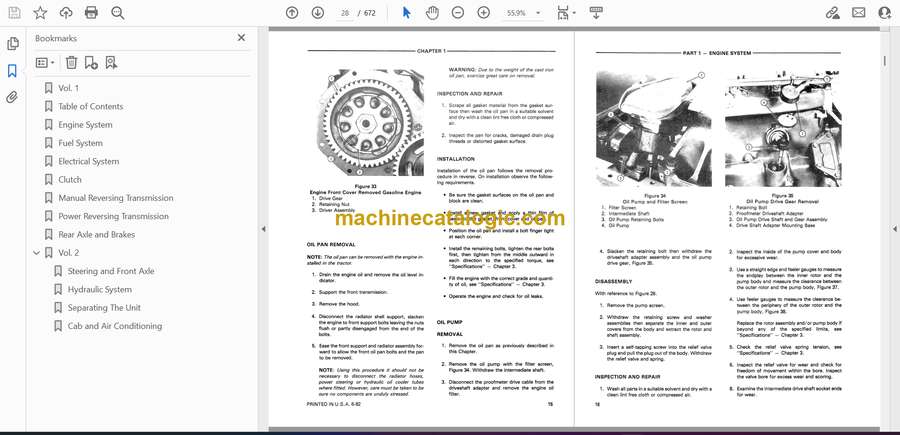Click the total pages count 672

pos(370,13)
